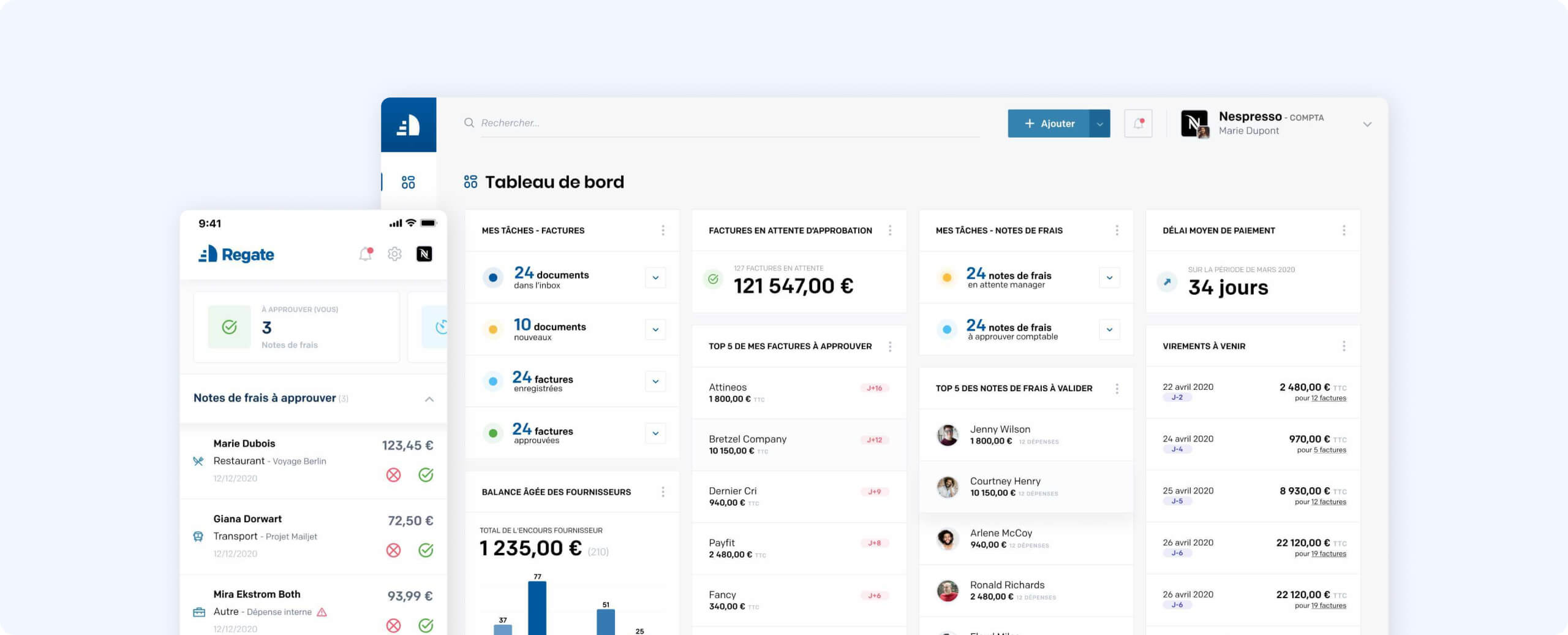Screen dimensions: 1568x635
Task: Expand notes de frais en attente manager
Action: click(1109, 278)
